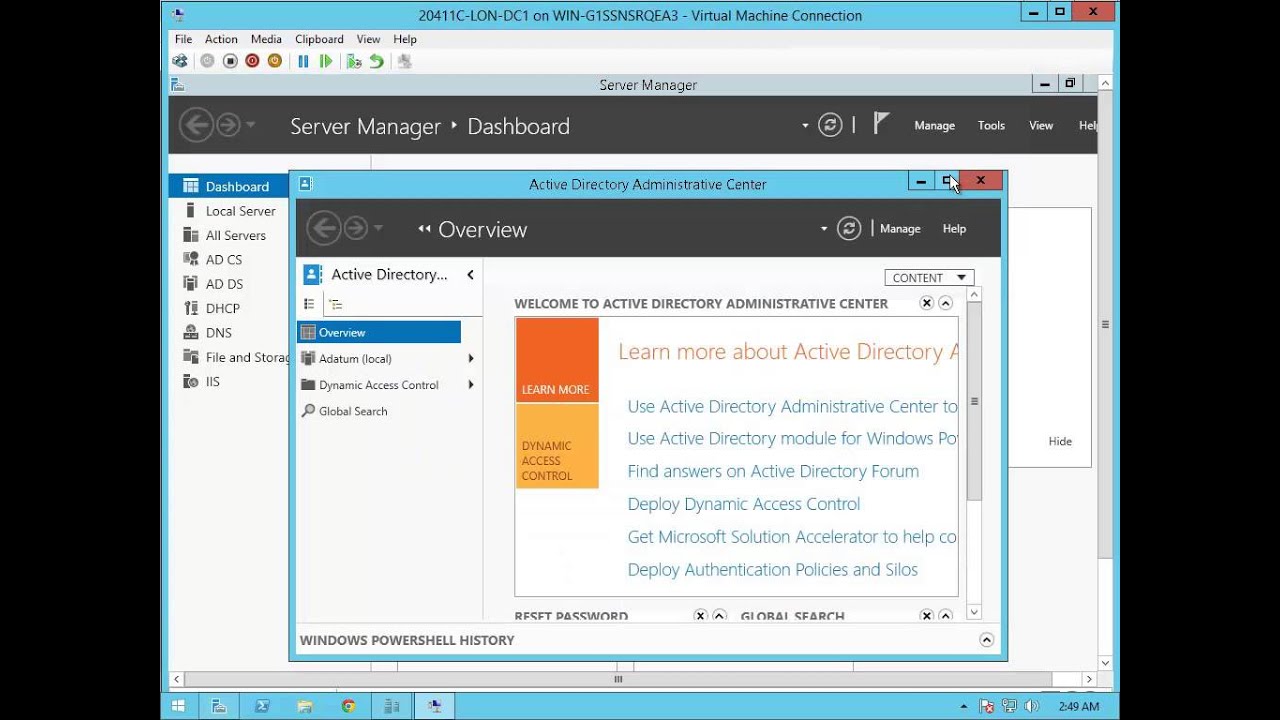The height and width of the screenshot is (720, 1280).
Task: Collapse the Welcome tile
Action: (945, 303)
